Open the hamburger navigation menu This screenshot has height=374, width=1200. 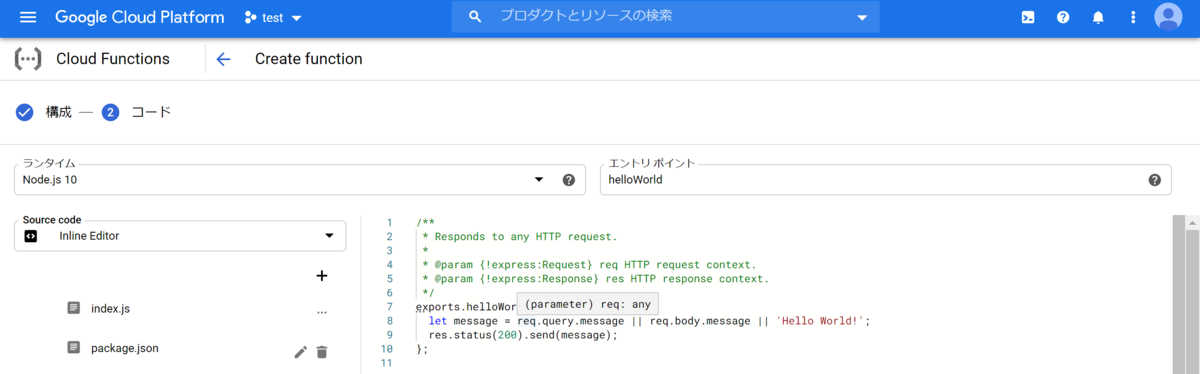coord(27,17)
